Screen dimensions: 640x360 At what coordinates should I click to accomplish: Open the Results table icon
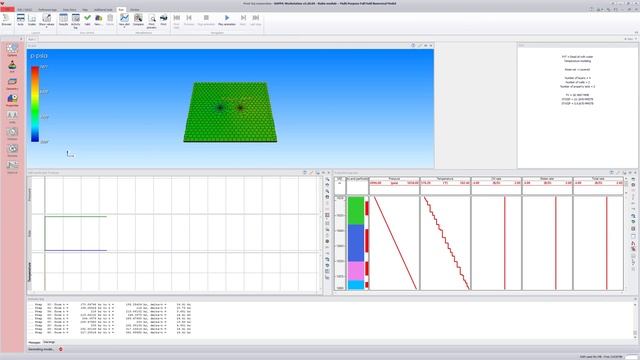(63, 20)
